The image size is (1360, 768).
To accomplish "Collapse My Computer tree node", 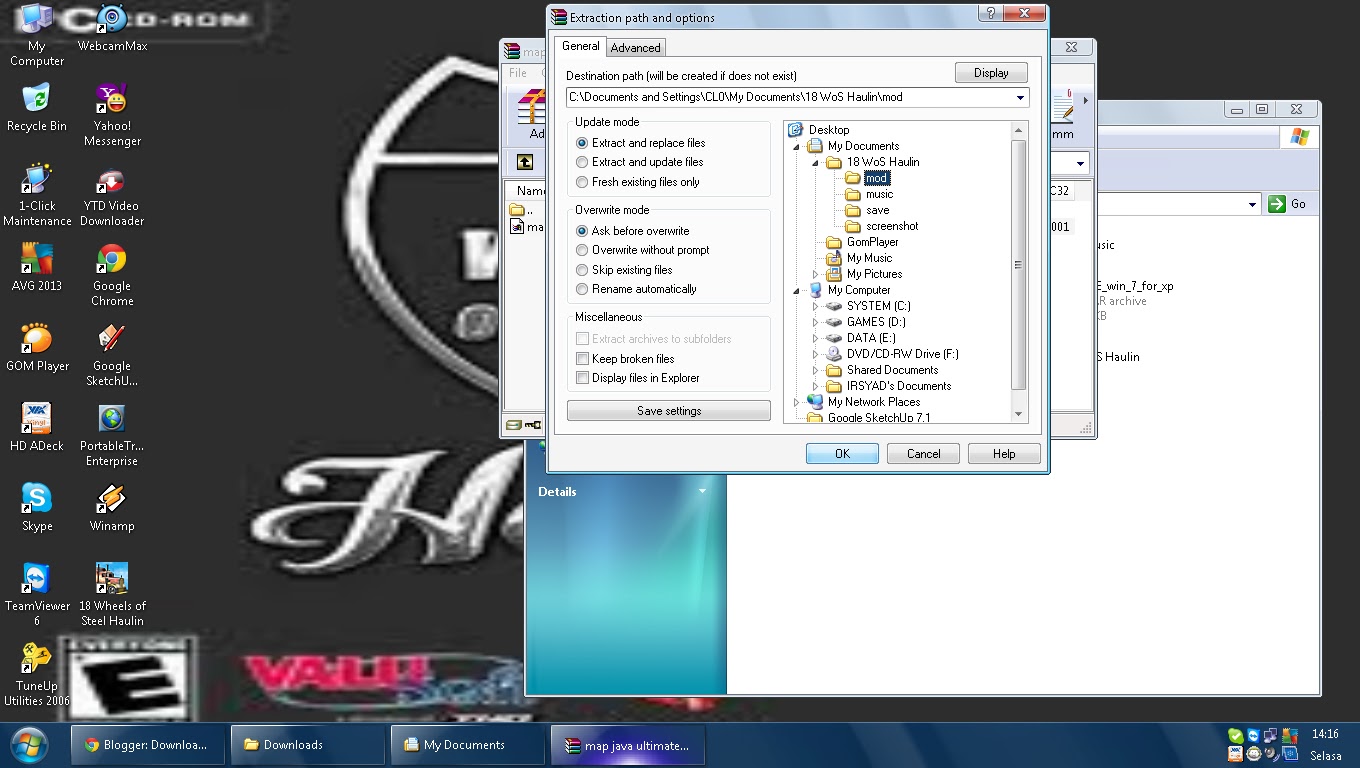I will [x=797, y=290].
